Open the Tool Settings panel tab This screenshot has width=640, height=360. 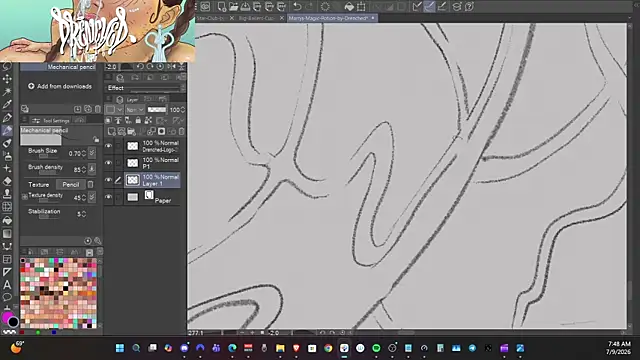click(51, 120)
